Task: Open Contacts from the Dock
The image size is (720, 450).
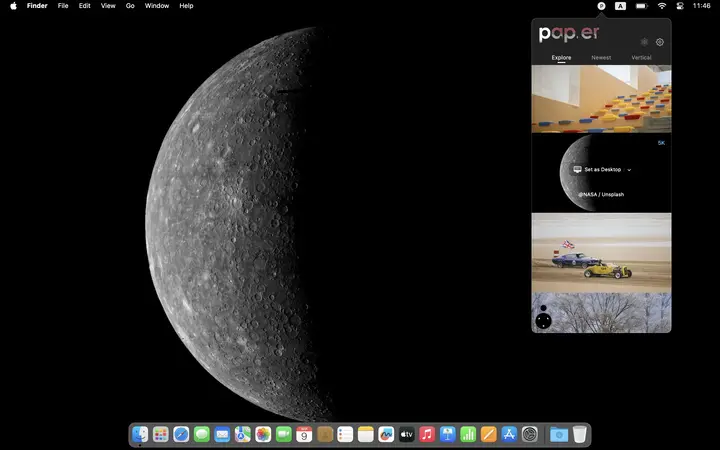Action: tap(325, 434)
